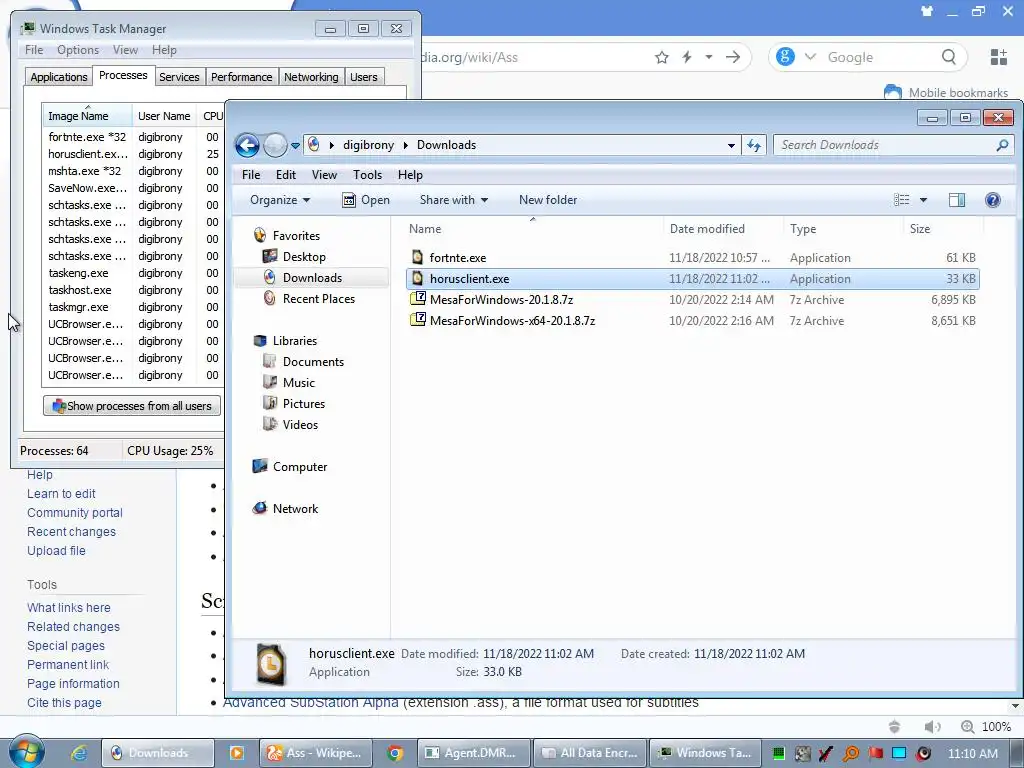Open the Explorer Edit menu
This screenshot has width=1024, height=768.
click(x=285, y=175)
